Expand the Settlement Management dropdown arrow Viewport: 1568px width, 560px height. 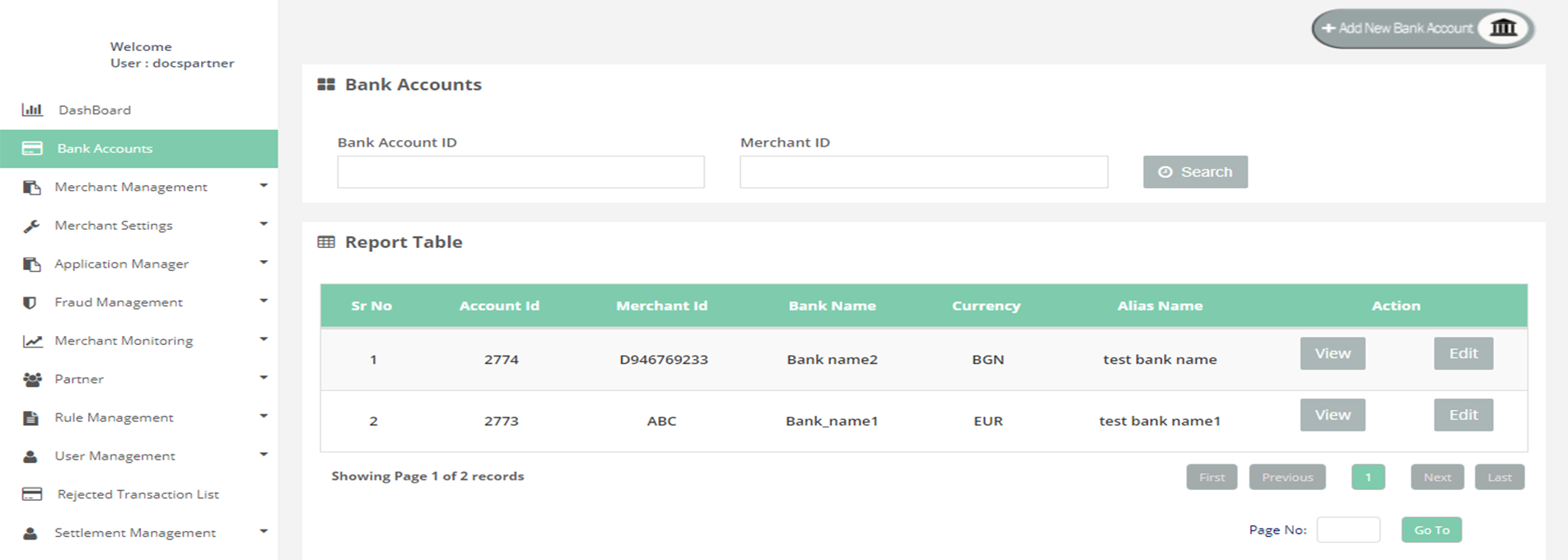[x=264, y=531]
